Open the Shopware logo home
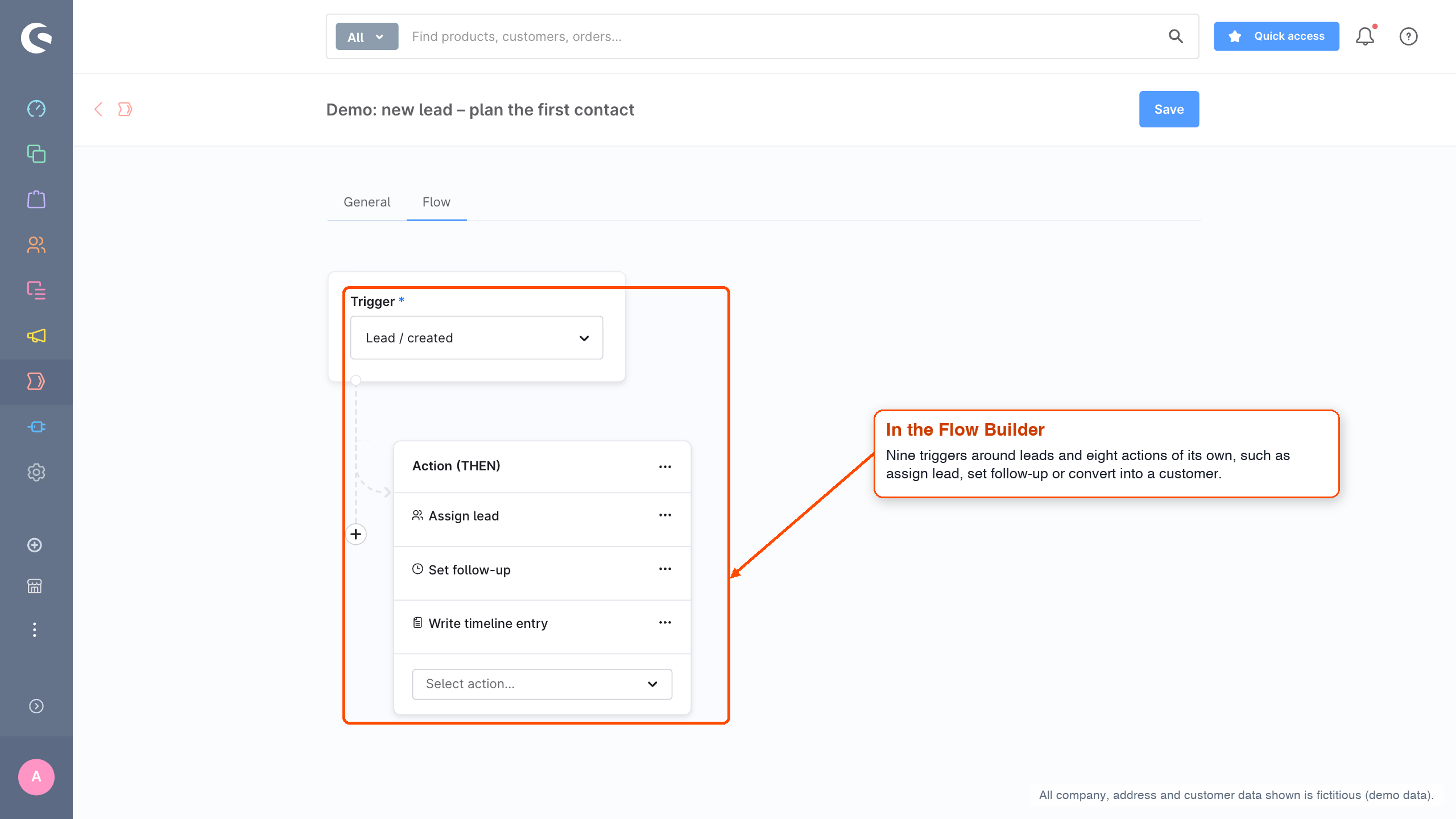 point(36,38)
